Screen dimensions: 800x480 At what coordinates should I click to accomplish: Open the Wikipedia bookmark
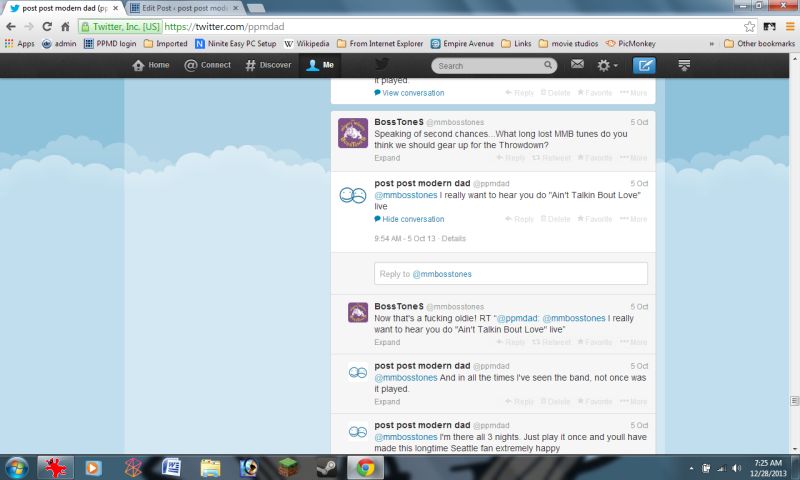click(x=307, y=44)
